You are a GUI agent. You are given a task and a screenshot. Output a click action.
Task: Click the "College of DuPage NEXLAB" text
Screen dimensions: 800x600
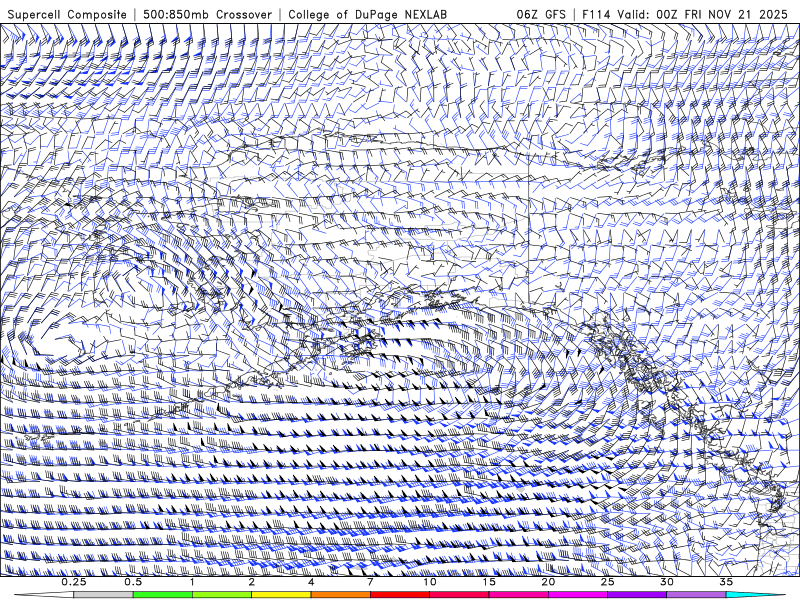(x=367, y=14)
